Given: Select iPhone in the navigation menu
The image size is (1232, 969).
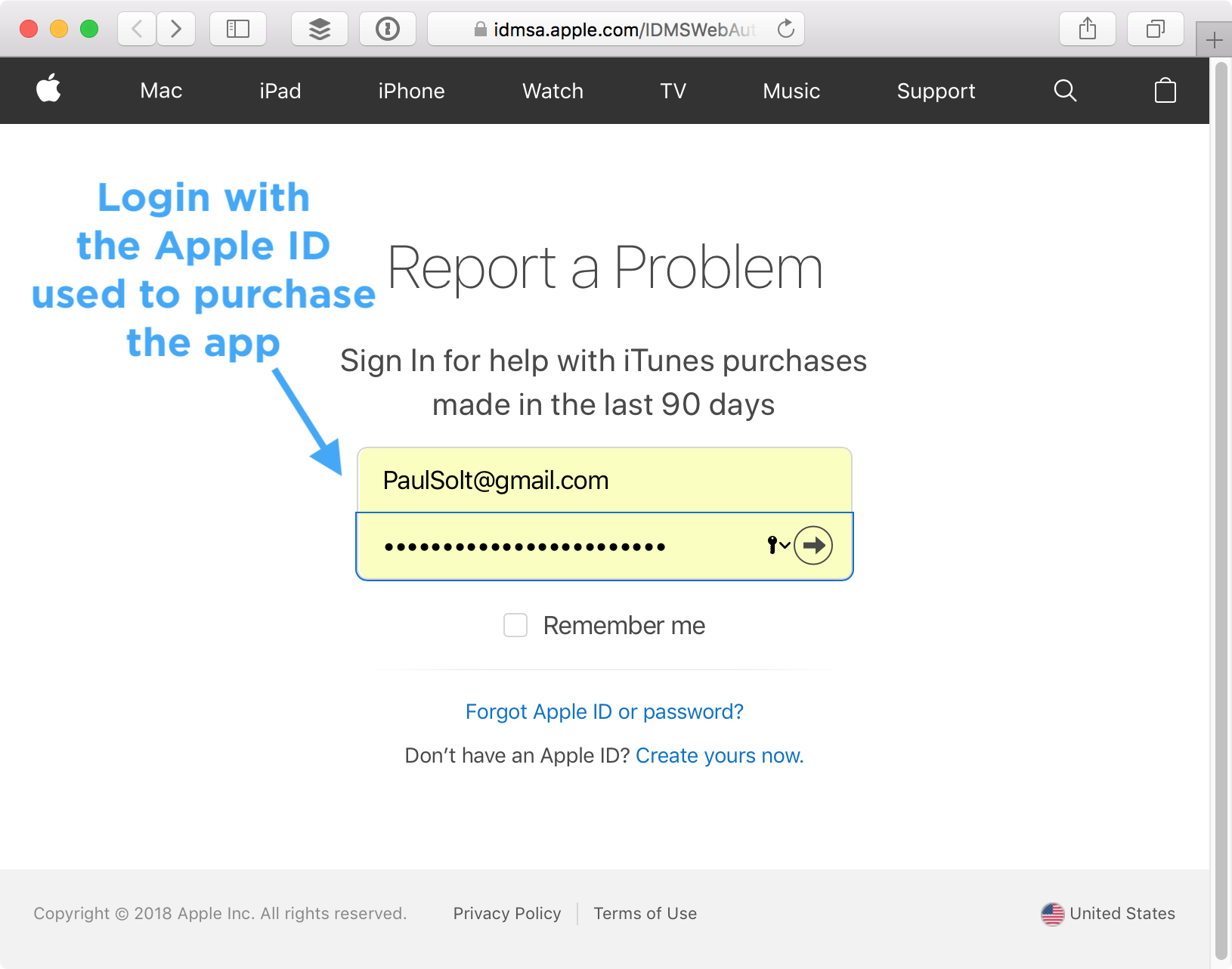Looking at the screenshot, I should pyautogui.click(x=411, y=91).
